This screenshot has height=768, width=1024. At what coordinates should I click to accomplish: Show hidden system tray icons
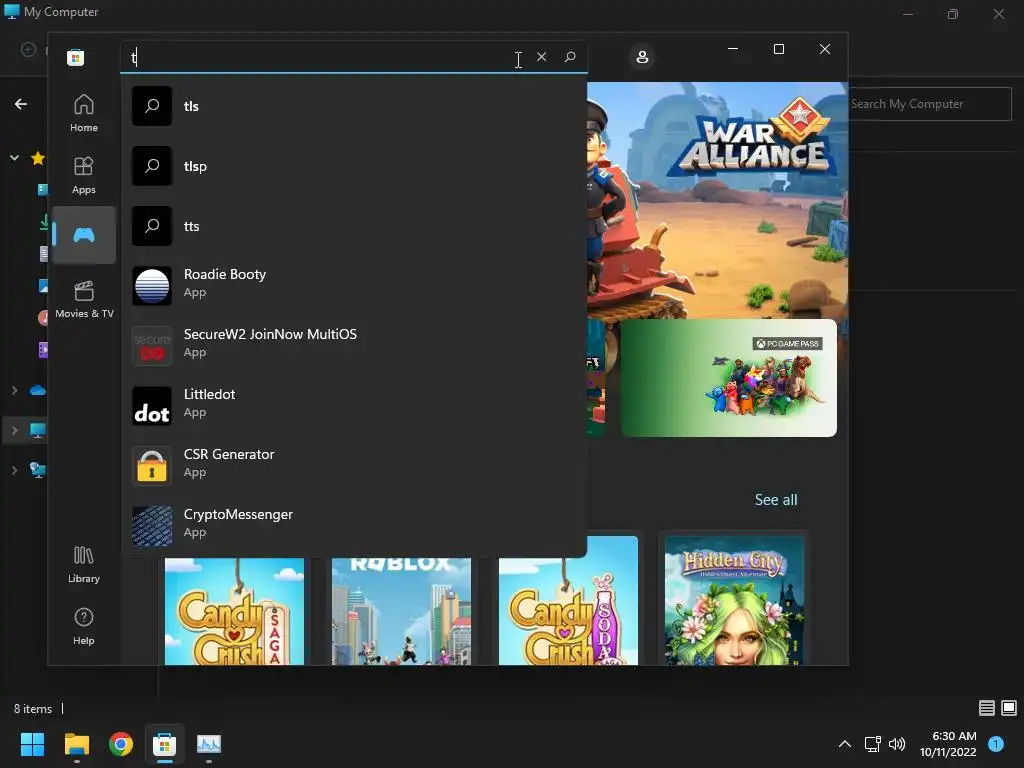pyautogui.click(x=844, y=744)
